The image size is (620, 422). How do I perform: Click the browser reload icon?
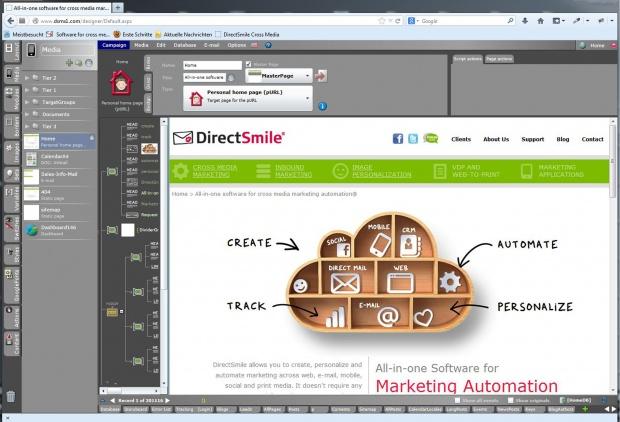pyautogui.click(x=398, y=21)
